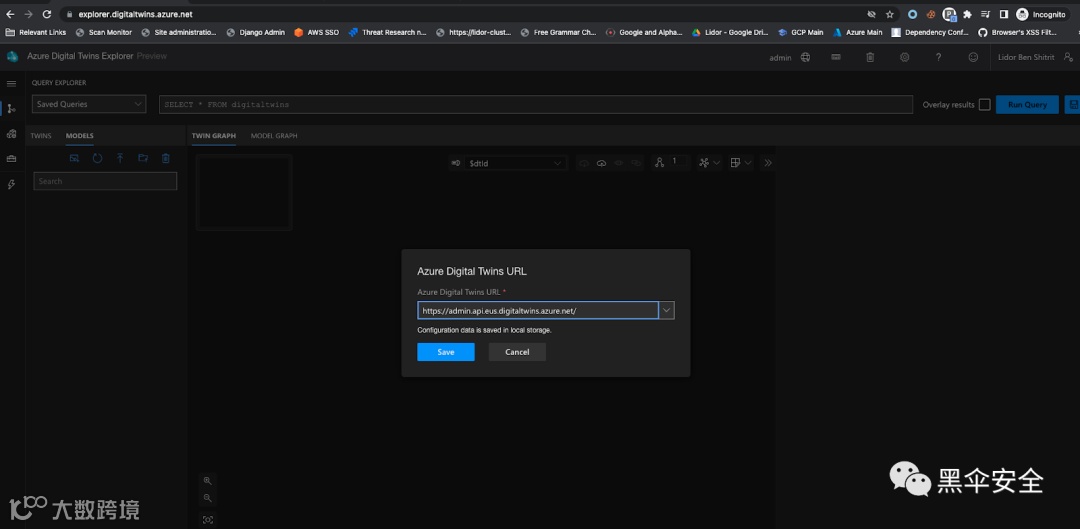This screenshot has width=1080, height=529.
Task: Click the relationship expansion level icon
Action: [x=659, y=163]
